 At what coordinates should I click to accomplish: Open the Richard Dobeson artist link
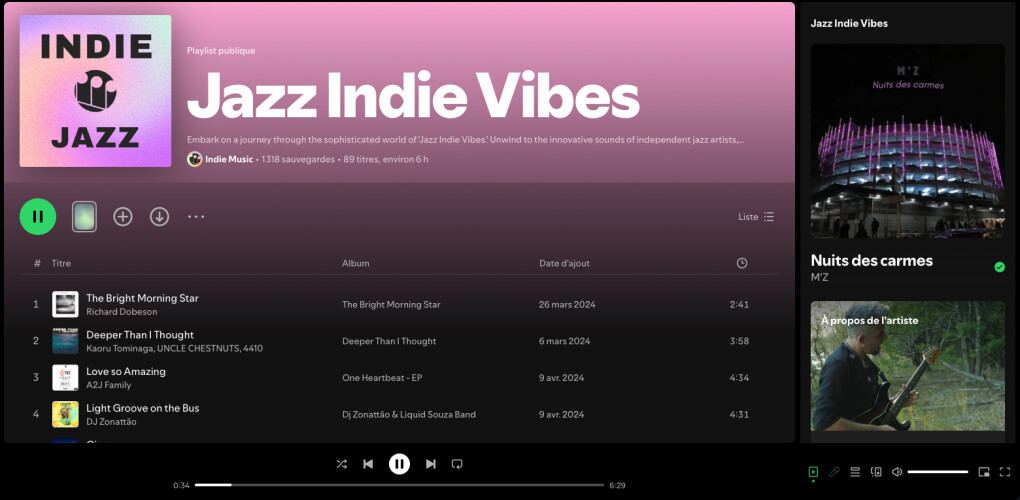pos(121,312)
